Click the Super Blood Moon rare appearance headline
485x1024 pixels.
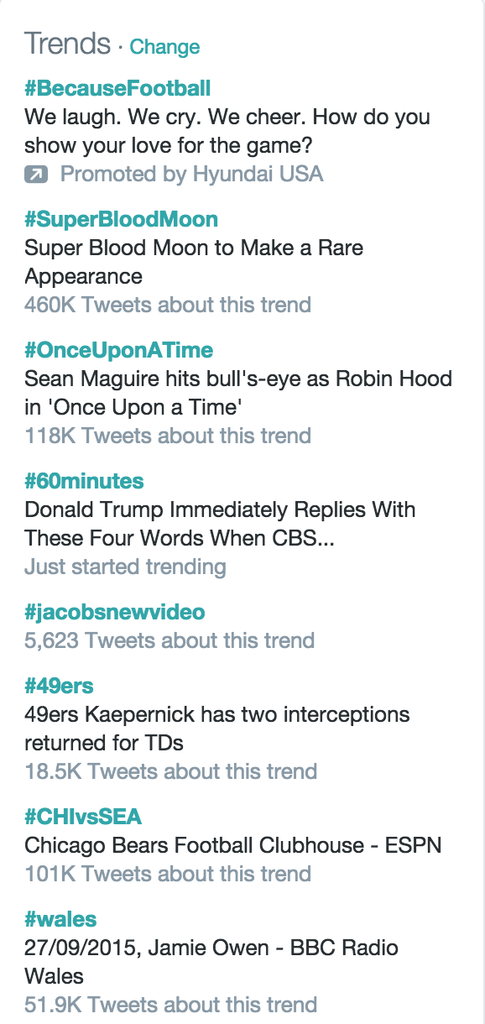point(194,262)
